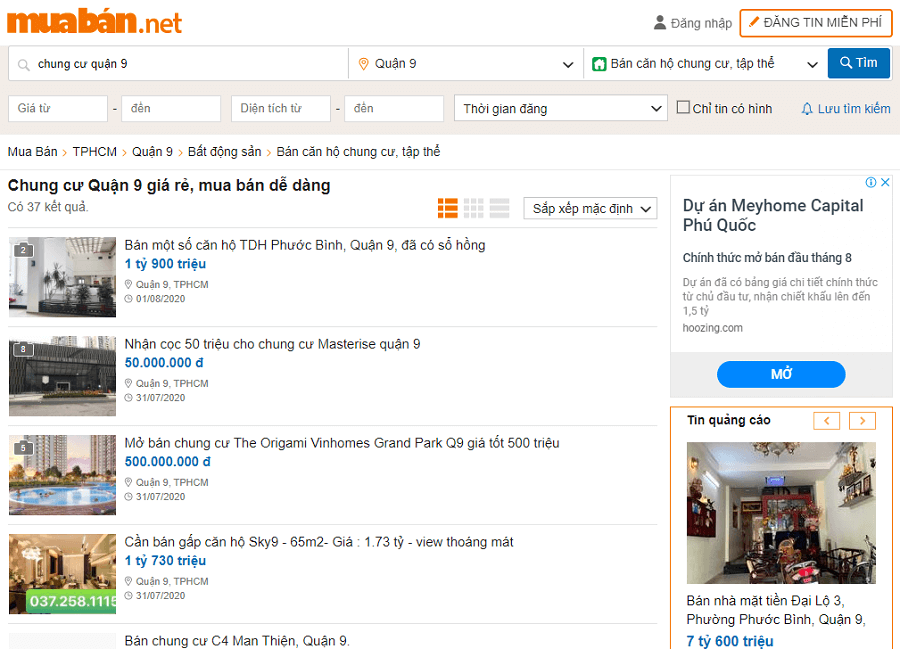Tick the Chỉ tin có hình checkbox
Screen dimensions: 900x649
(x=683, y=107)
